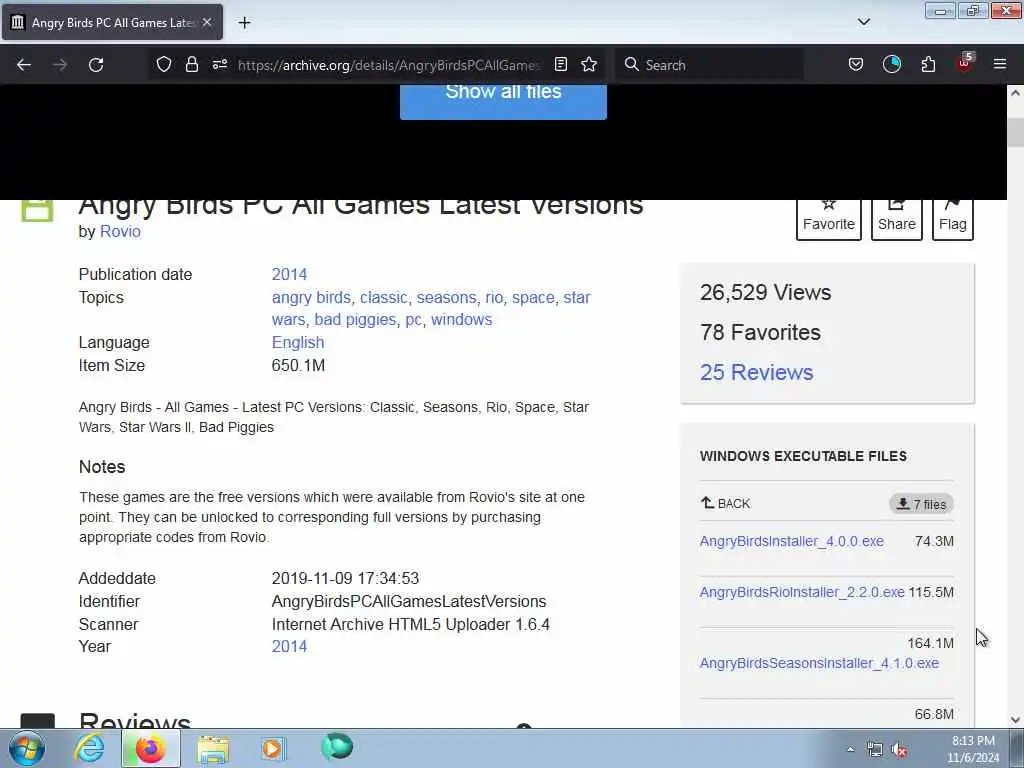Click the Forward arrow in toolbar

click(x=60, y=65)
